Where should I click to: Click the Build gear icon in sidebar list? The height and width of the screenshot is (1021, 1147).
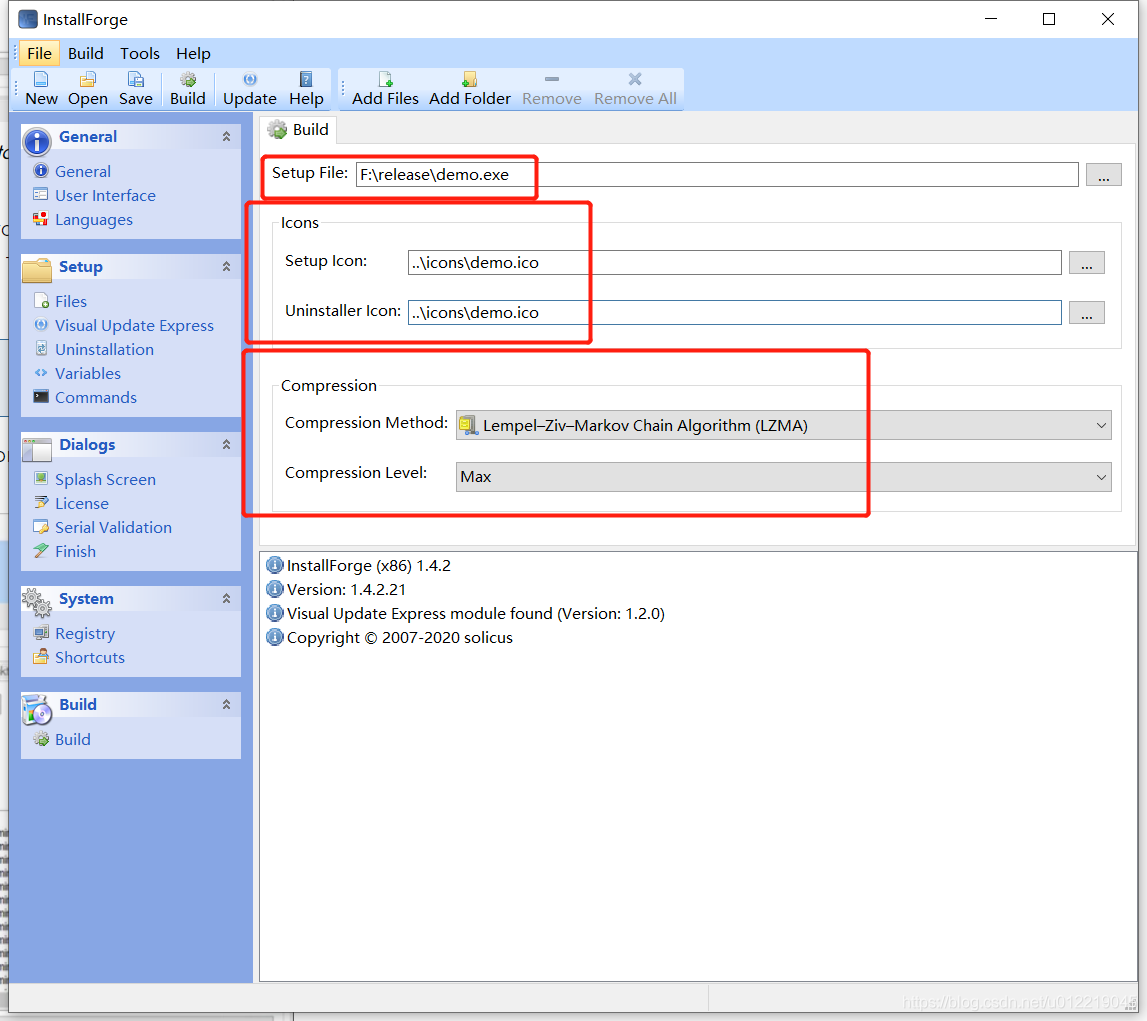(x=41, y=739)
